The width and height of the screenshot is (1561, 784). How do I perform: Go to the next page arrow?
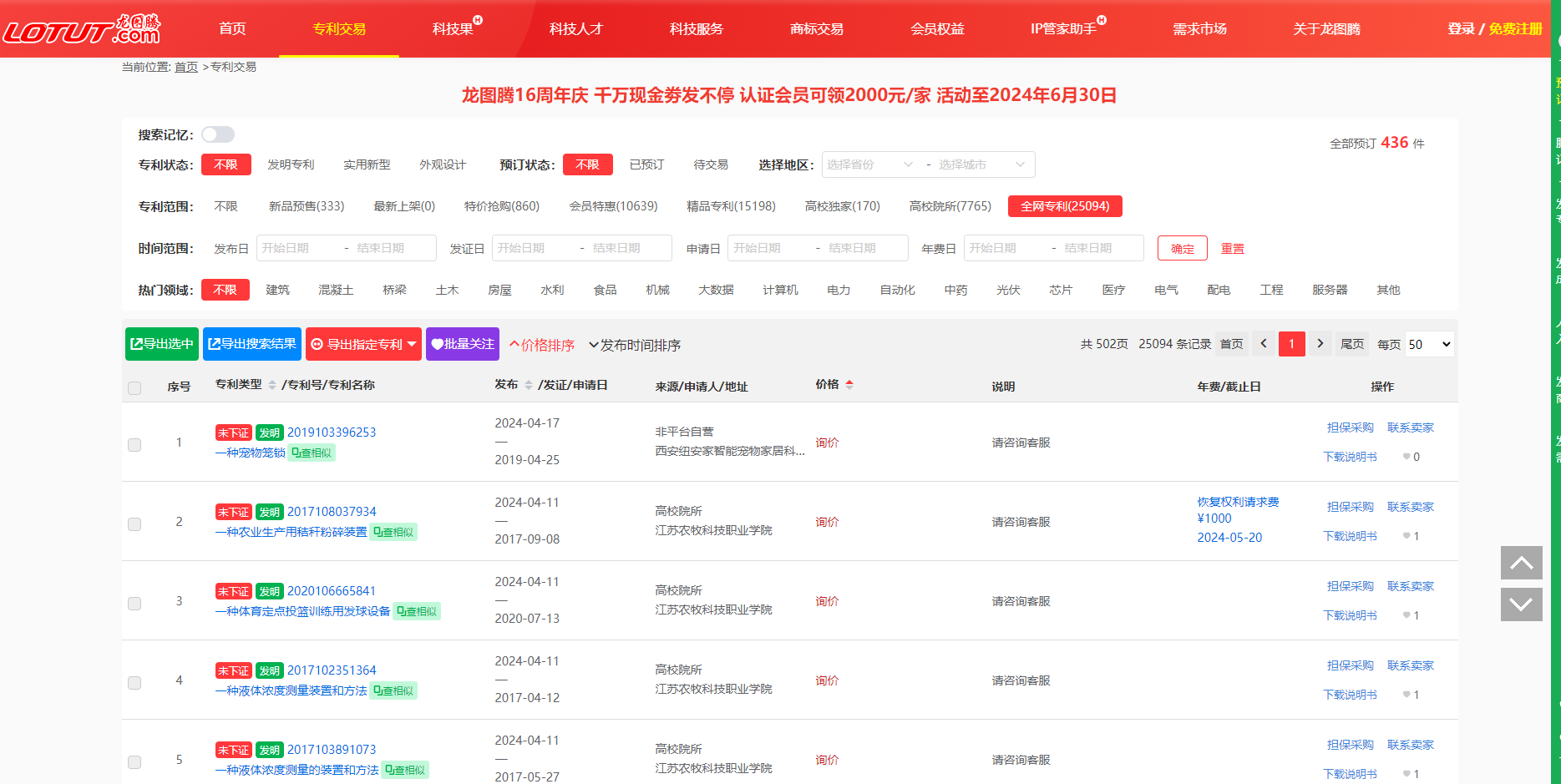point(1320,344)
